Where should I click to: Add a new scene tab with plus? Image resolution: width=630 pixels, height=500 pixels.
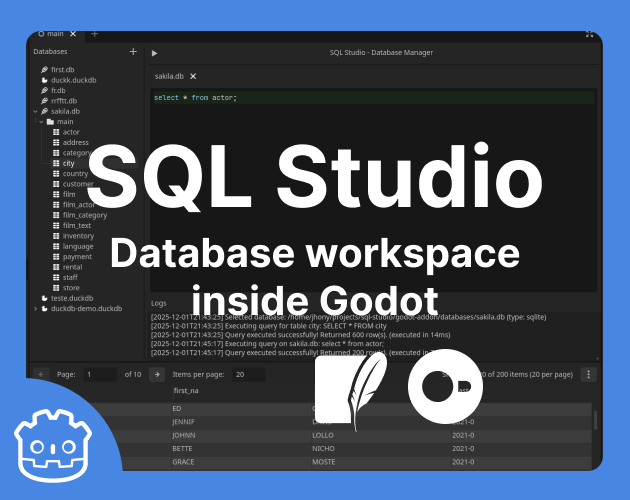click(94, 34)
